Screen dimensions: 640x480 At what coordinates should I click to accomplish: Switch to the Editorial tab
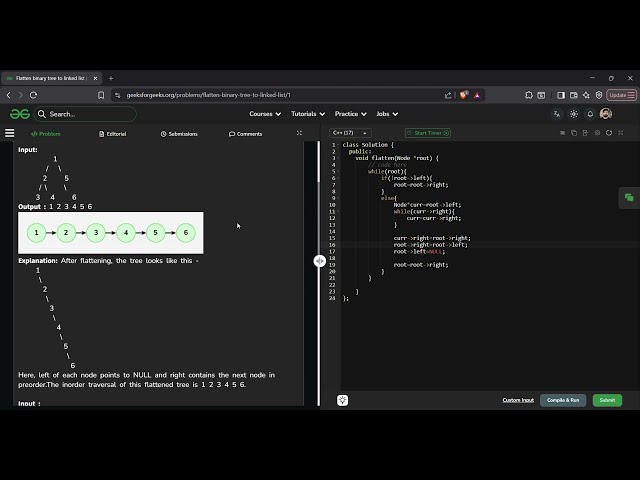click(113, 134)
